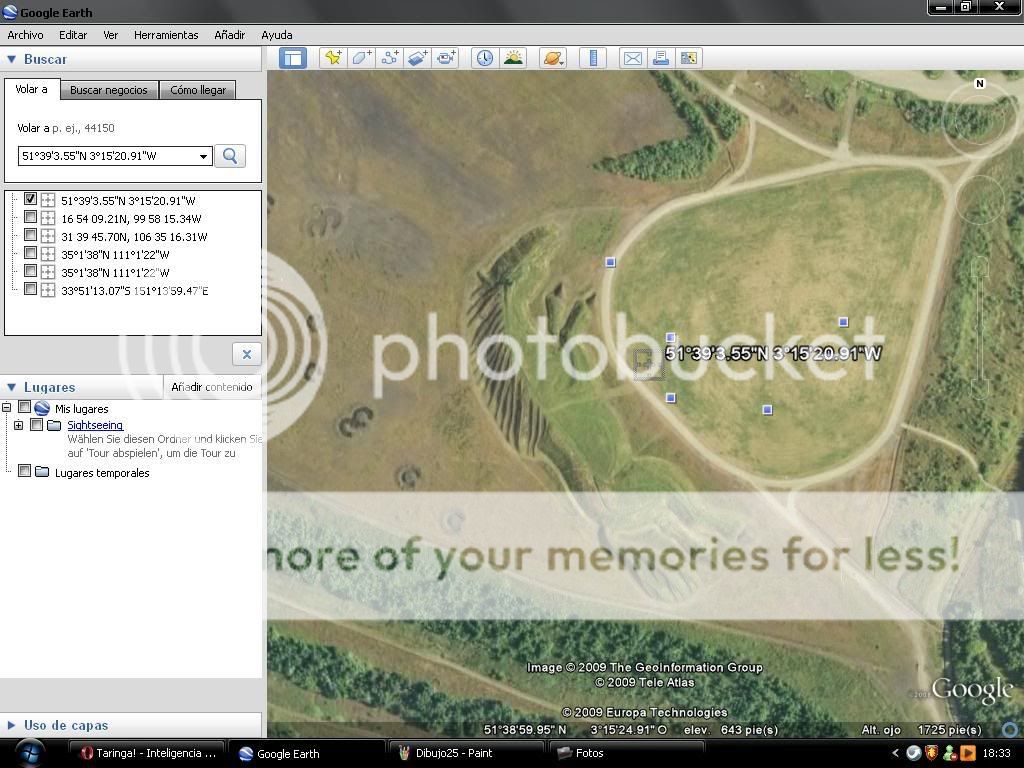Click the folder icon next to Sightseeing
The image size is (1024, 768).
tap(54, 425)
